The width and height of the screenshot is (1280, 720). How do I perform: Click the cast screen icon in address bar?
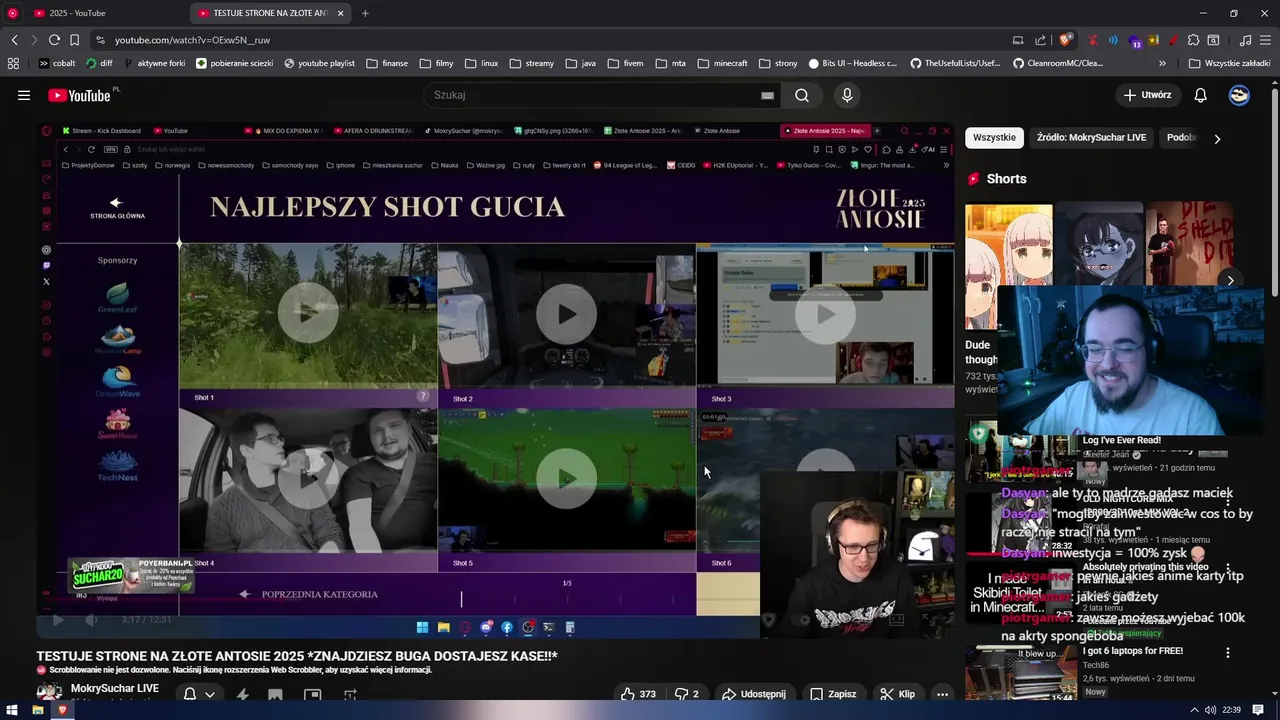(x=1018, y=40)
